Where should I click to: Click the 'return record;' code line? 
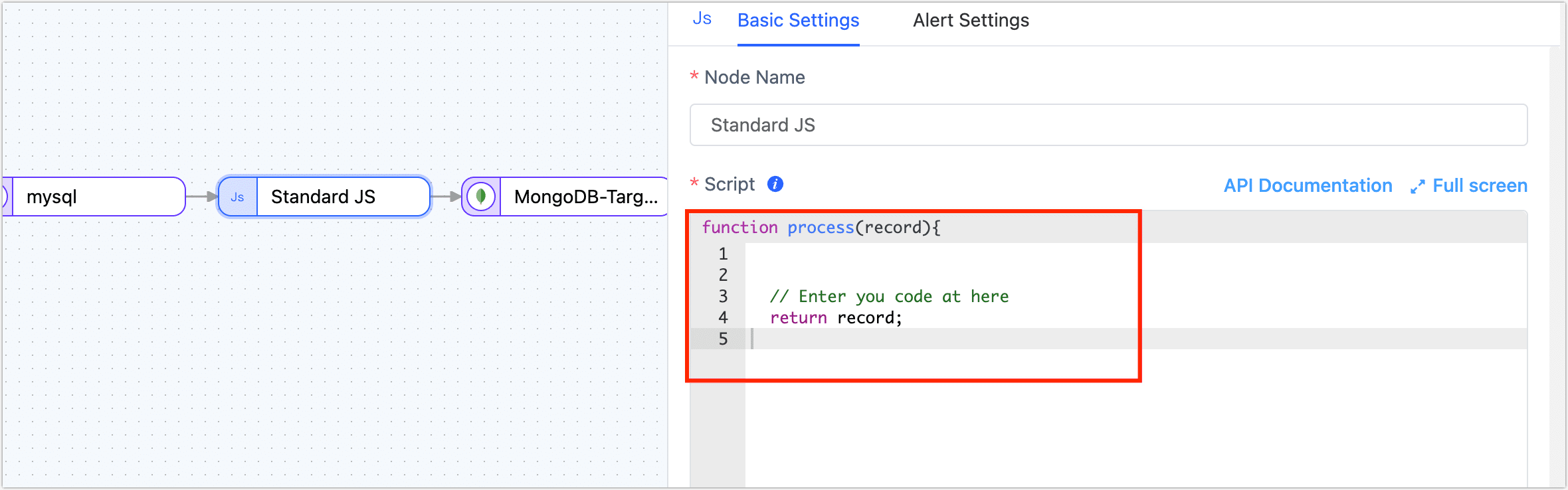836,318
